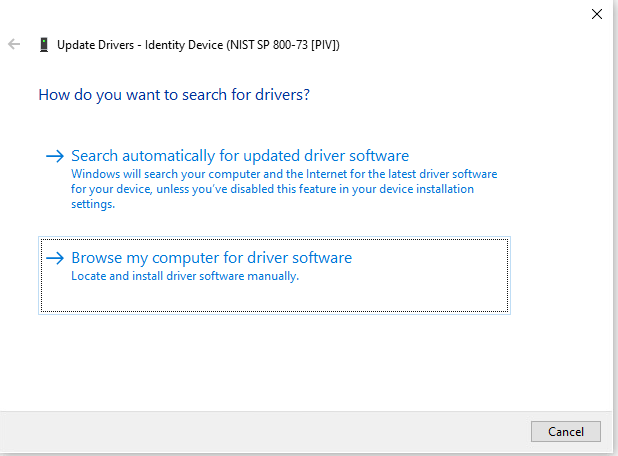Choose Browse my computer for driver software
This screenshot has width=618, height=456.
click(x=211, y=258)
